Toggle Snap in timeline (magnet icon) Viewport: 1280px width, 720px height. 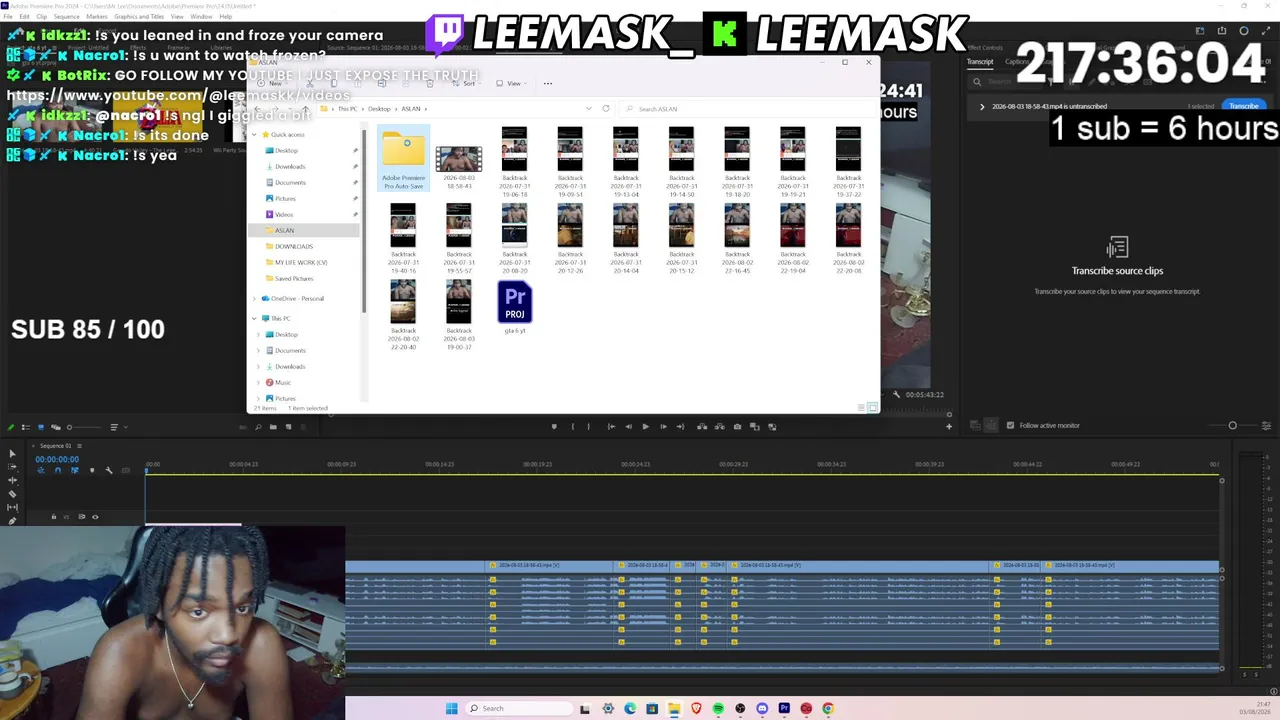tap(57, 470)
